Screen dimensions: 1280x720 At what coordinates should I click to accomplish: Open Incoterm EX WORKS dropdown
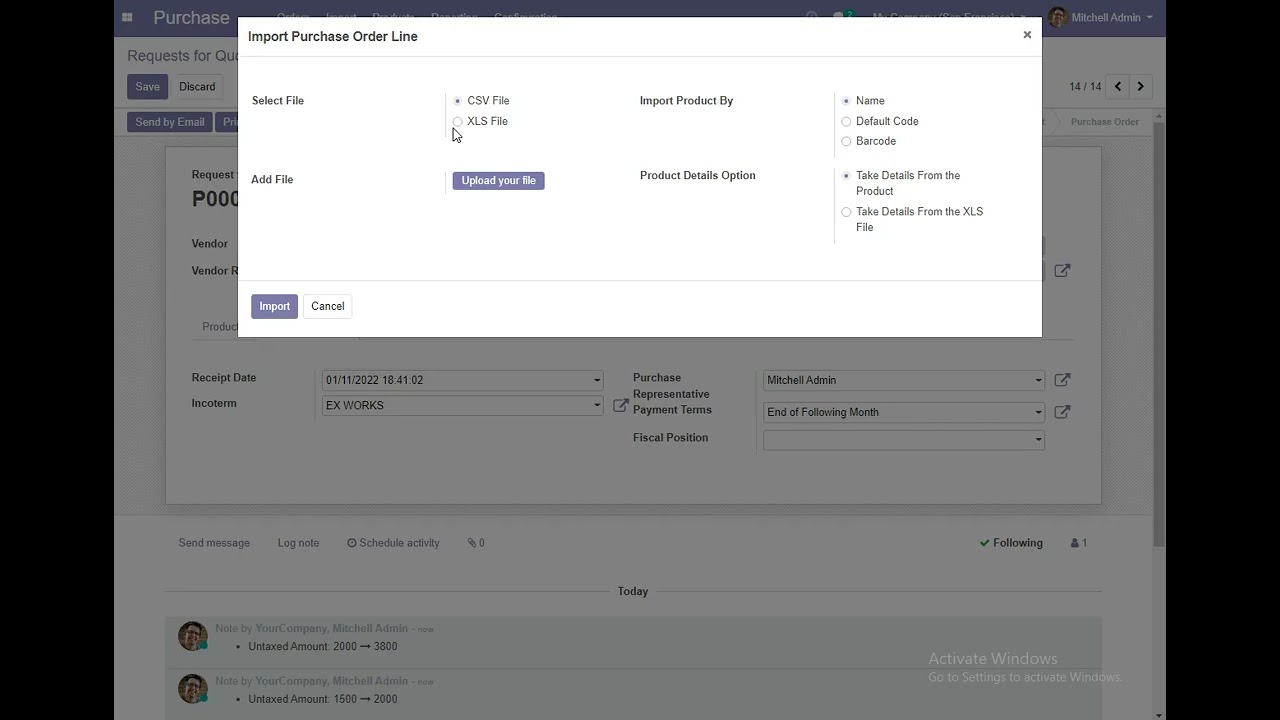(x=597, y=405)
